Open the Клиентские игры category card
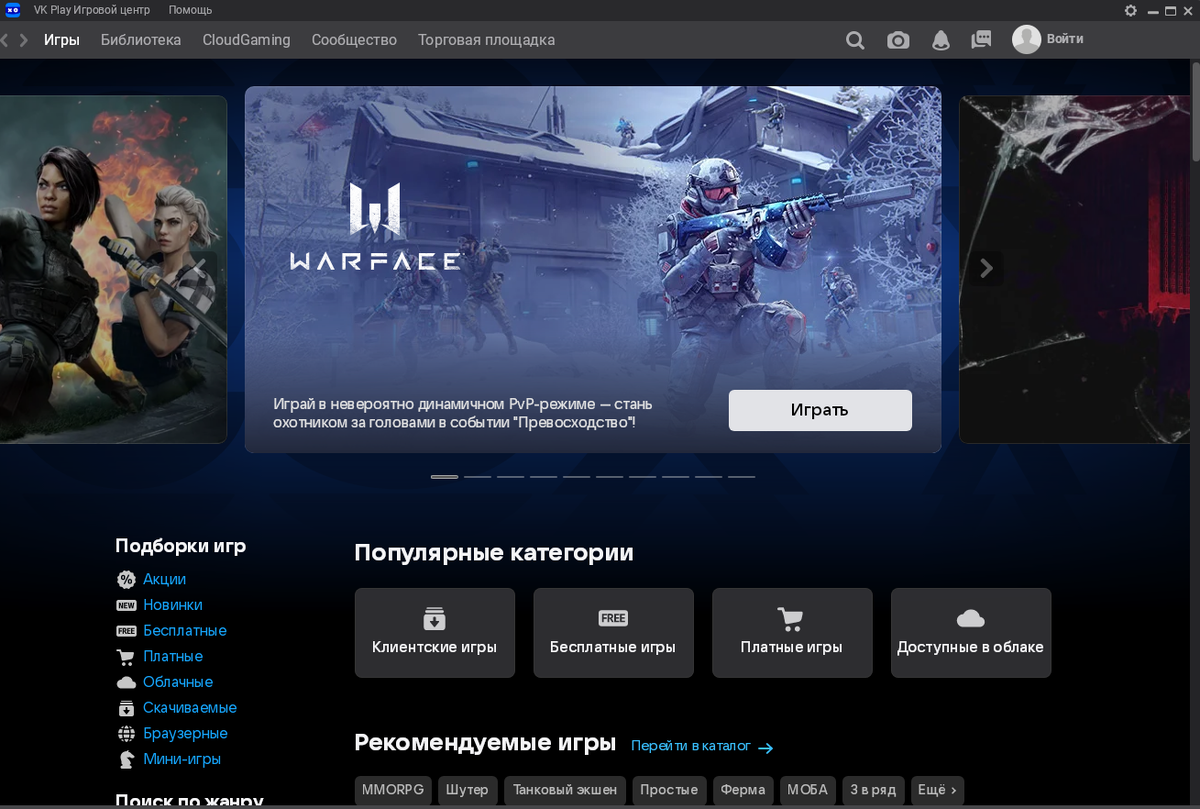This screenshot has width=1200, height=809. (x=435, y=633)
